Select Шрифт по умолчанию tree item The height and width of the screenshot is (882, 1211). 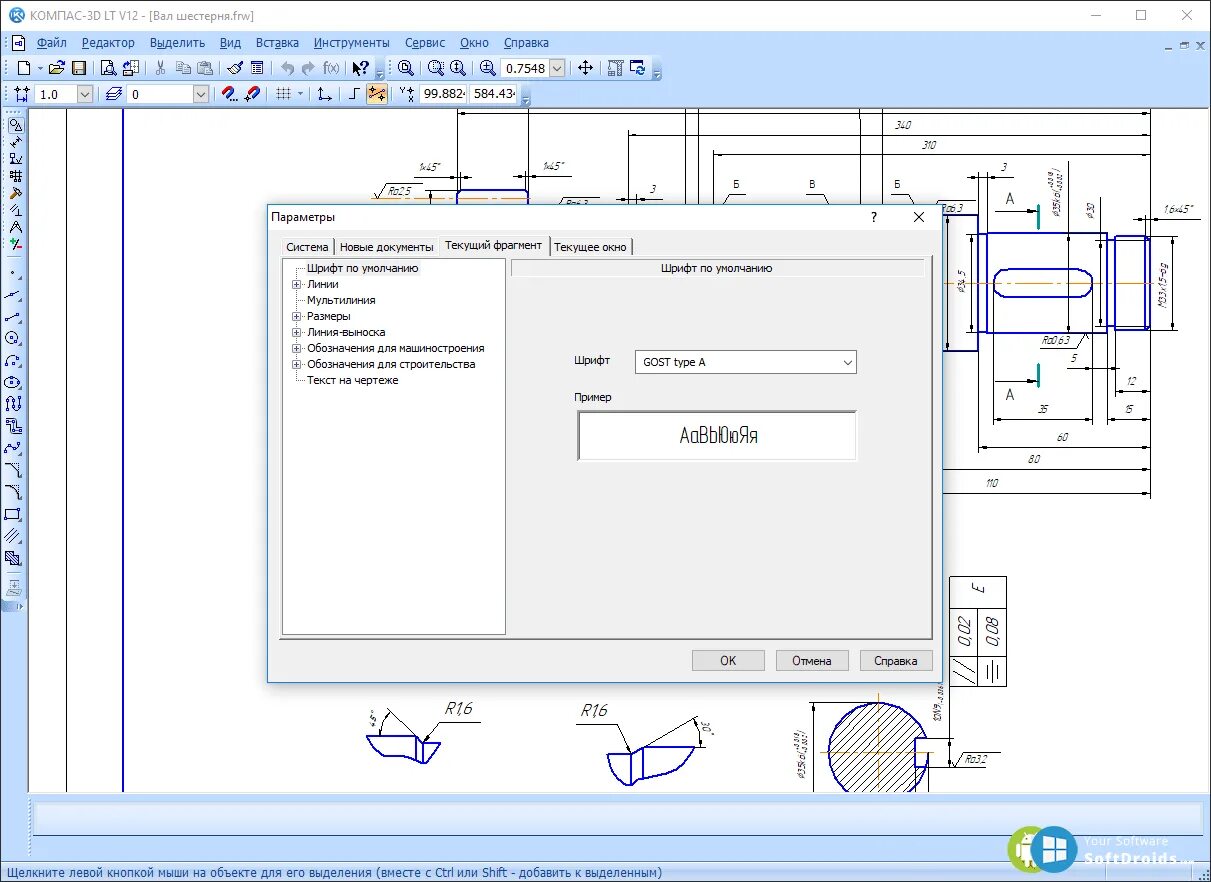[x=362, y=268]
